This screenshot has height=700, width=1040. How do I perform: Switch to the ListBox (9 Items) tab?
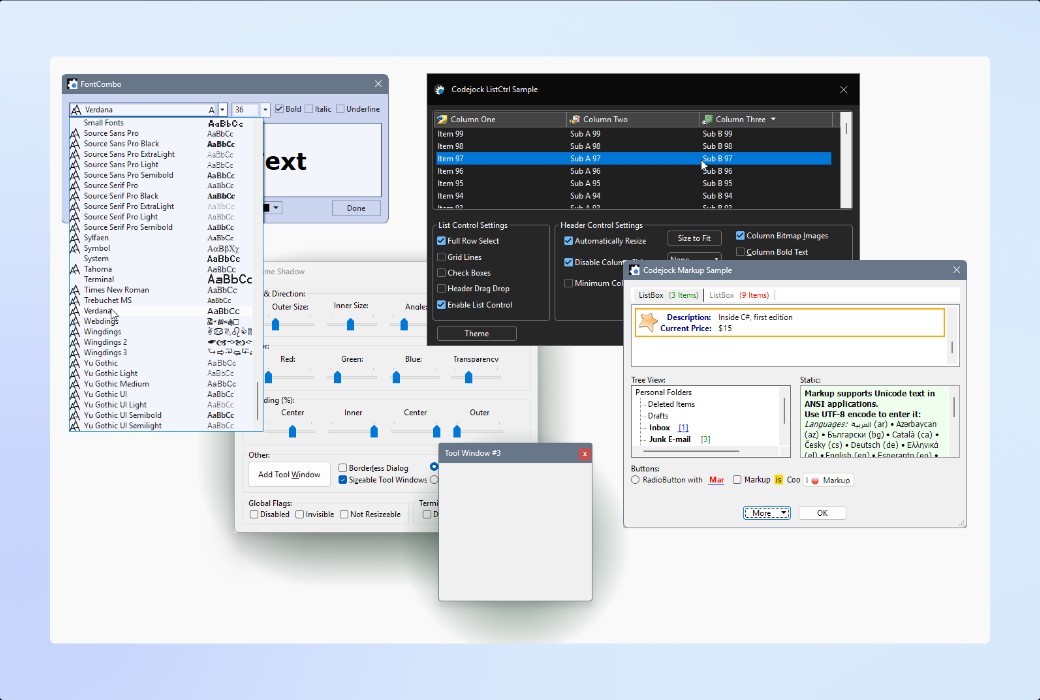pyautogui.click(x=739, y=295)
